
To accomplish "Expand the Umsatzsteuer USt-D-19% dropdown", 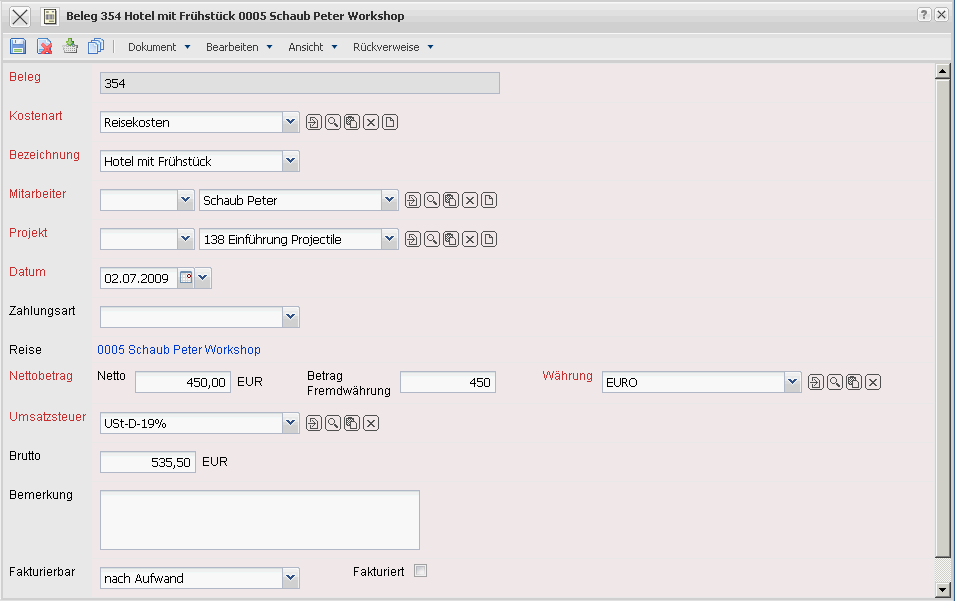I will (291, 423).
